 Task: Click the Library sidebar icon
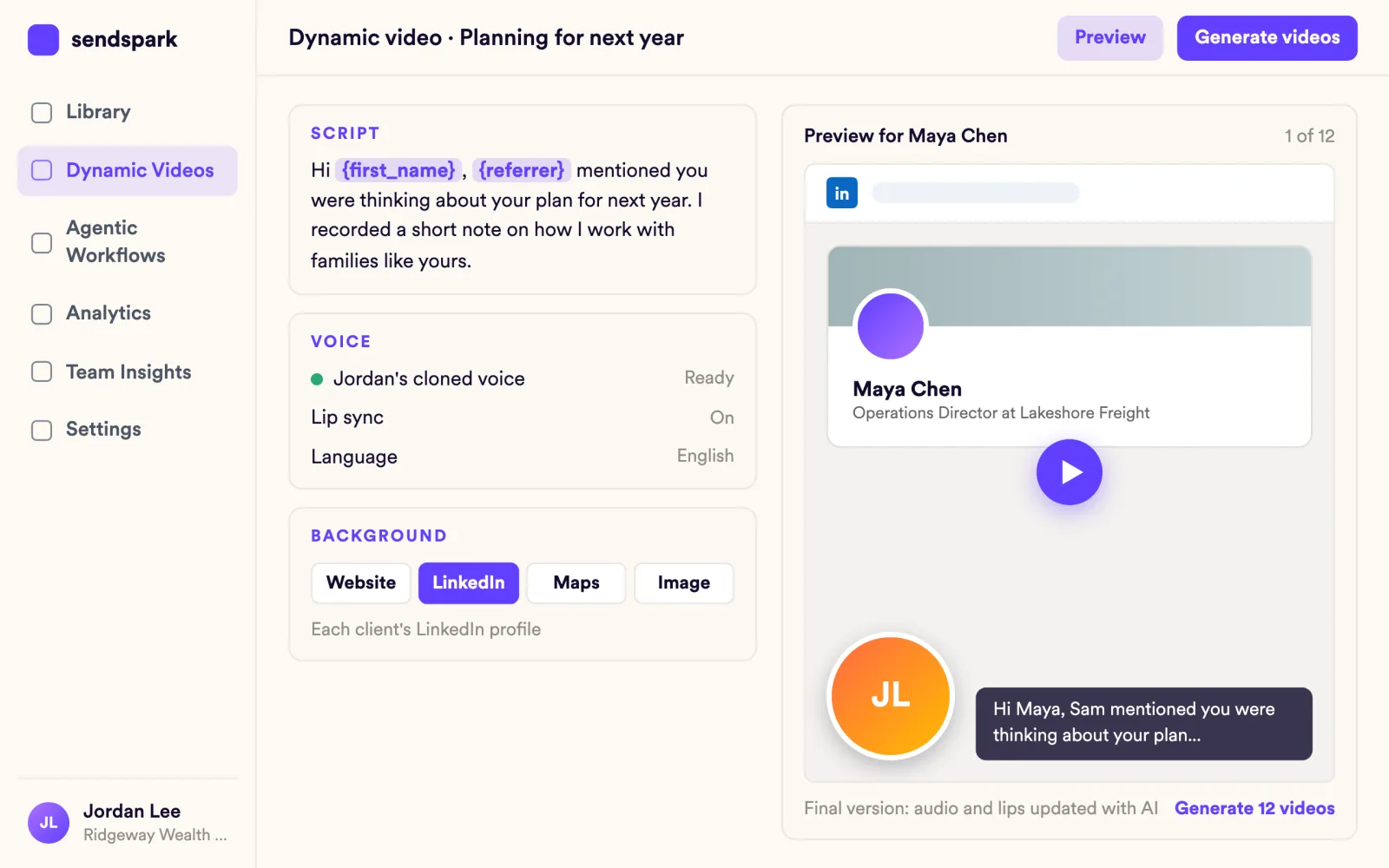tap(42, 113)
